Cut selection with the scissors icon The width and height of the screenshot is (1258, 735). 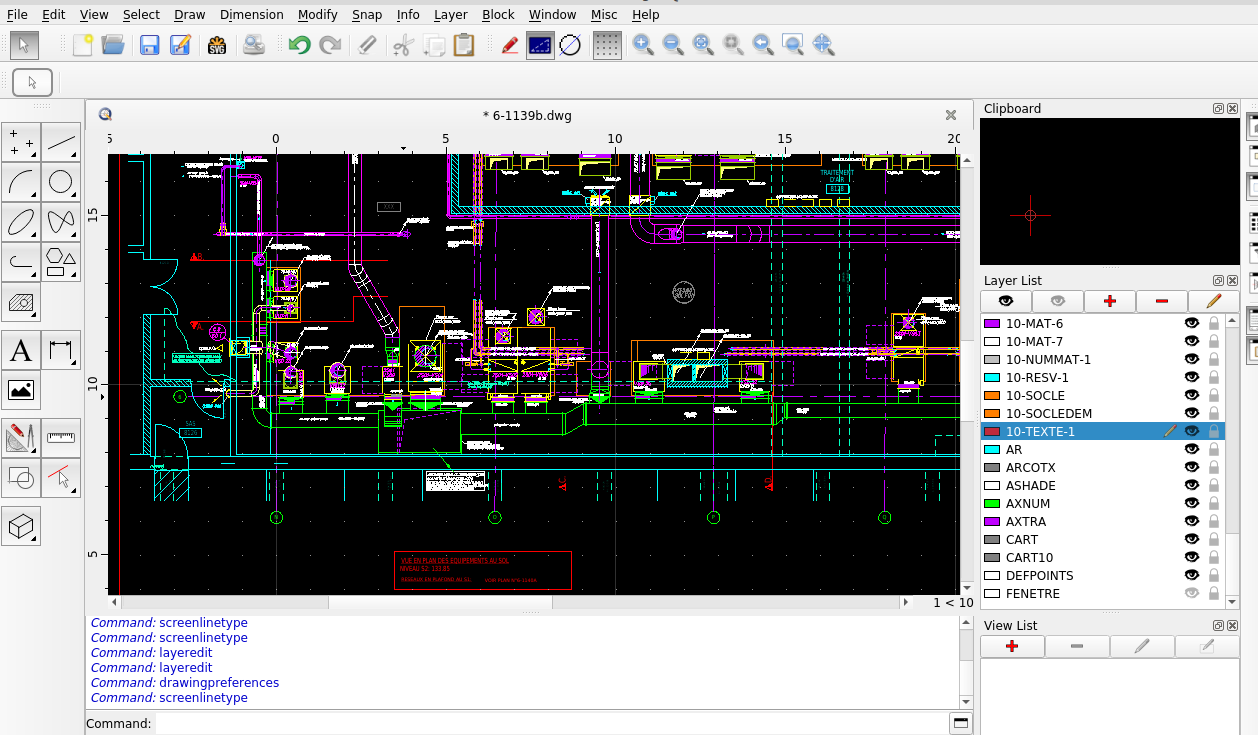pyautogui.click(x=403, y=45)
